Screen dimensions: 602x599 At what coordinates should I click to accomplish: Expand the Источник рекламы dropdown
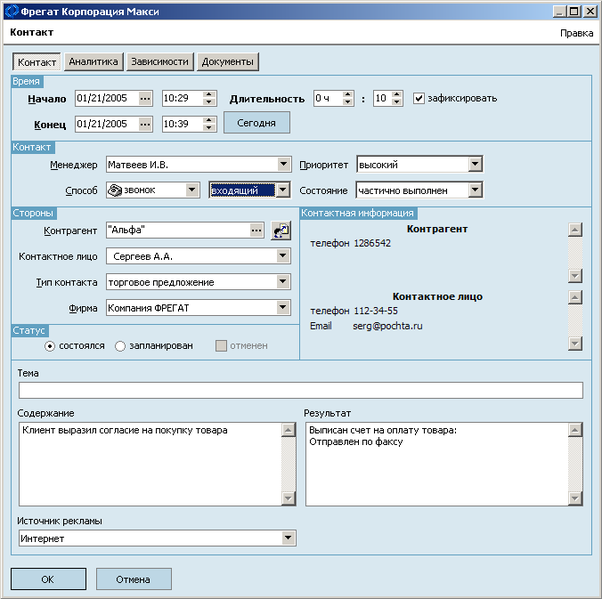(288, 538)
